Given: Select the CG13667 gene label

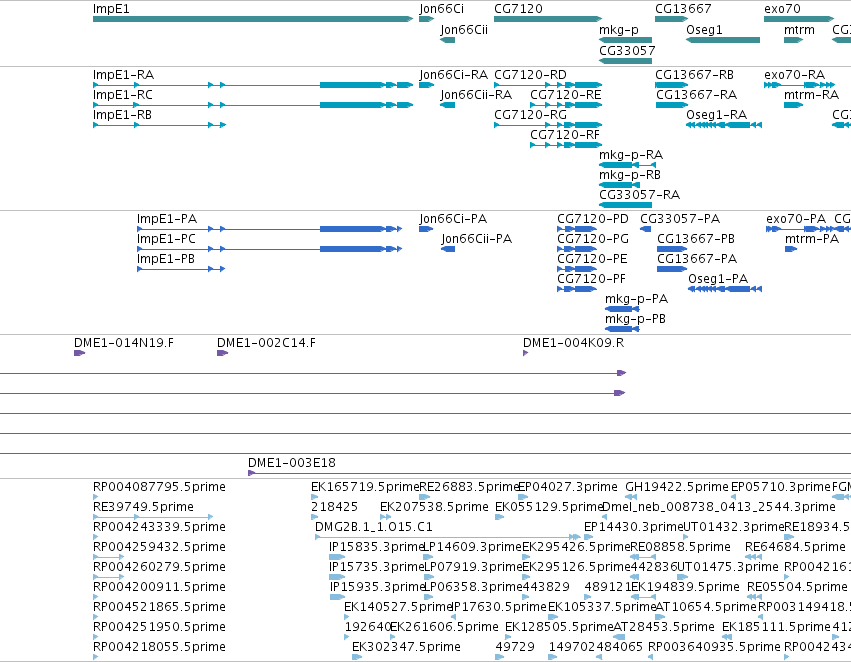Looking at the screenshot, I should point(683,9).
